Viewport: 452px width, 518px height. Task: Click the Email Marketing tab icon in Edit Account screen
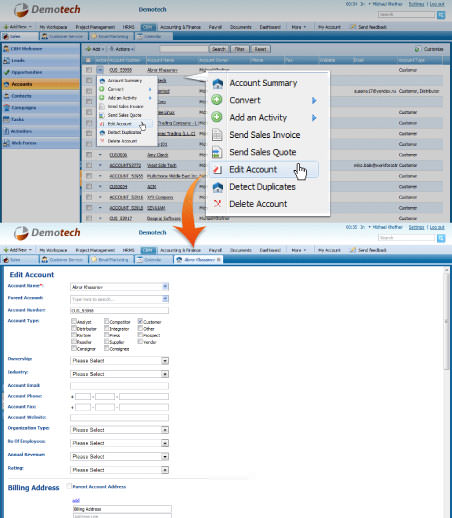(94, 260)
